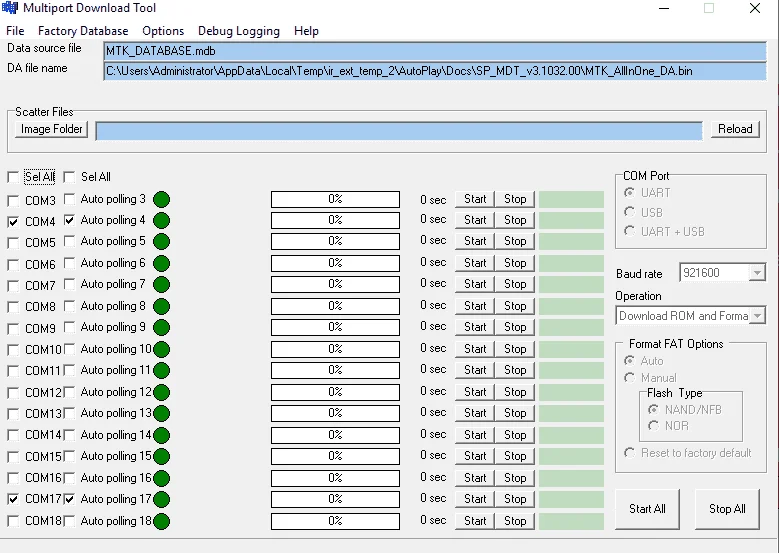Click the green status circle beside Auto polling 4
779x553 pixels.
pos(161,220)
